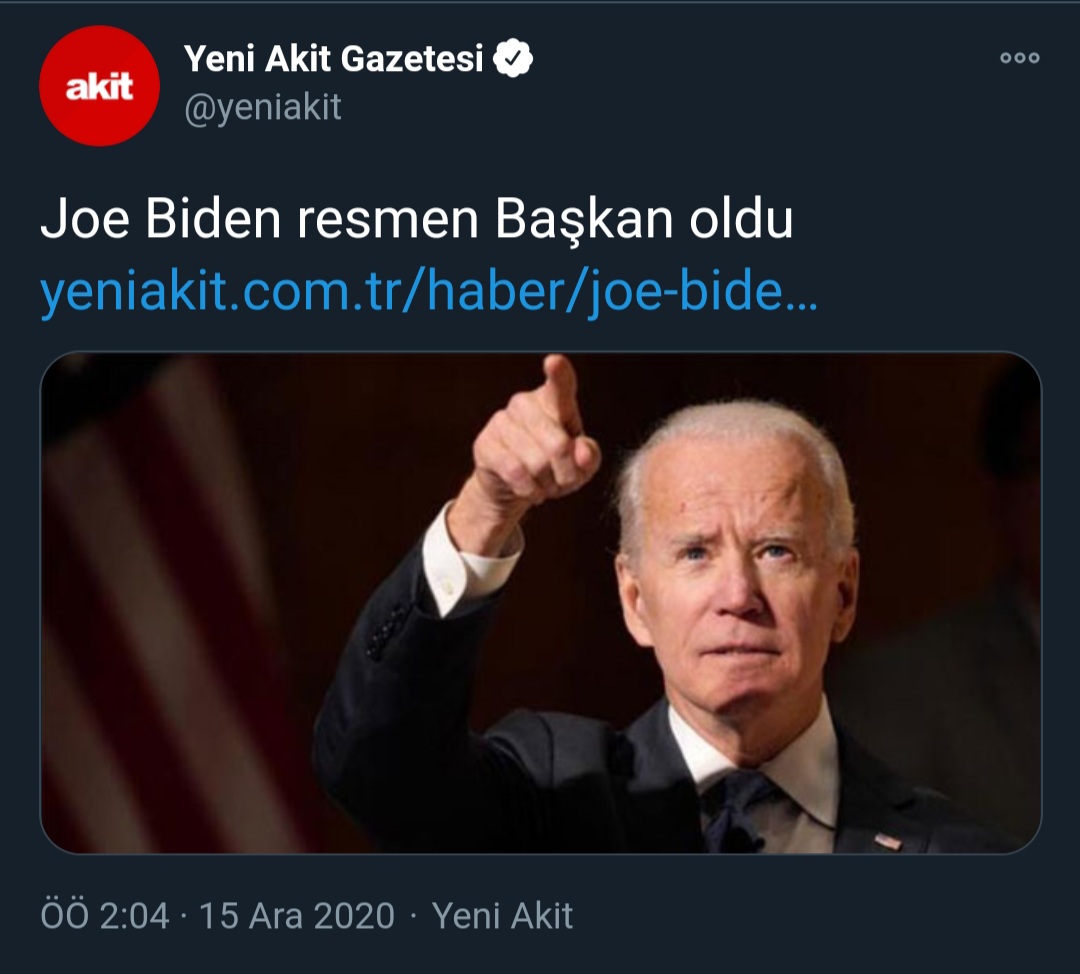
Task: Follow the yeniakit.com.tr/haber/joe-bide… link
Action: [428, 292]
